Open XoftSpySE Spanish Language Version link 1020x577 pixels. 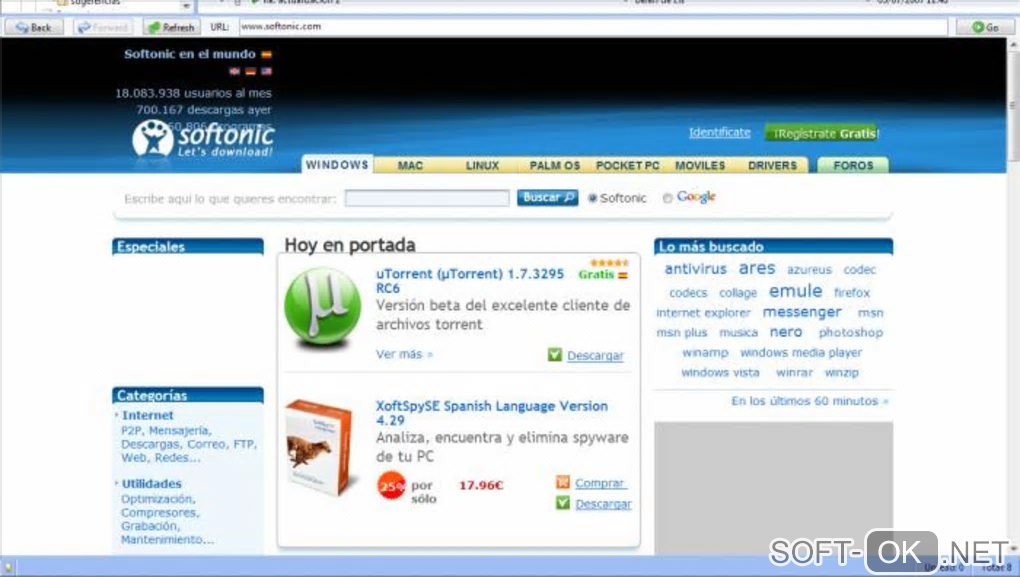point(492,413)
